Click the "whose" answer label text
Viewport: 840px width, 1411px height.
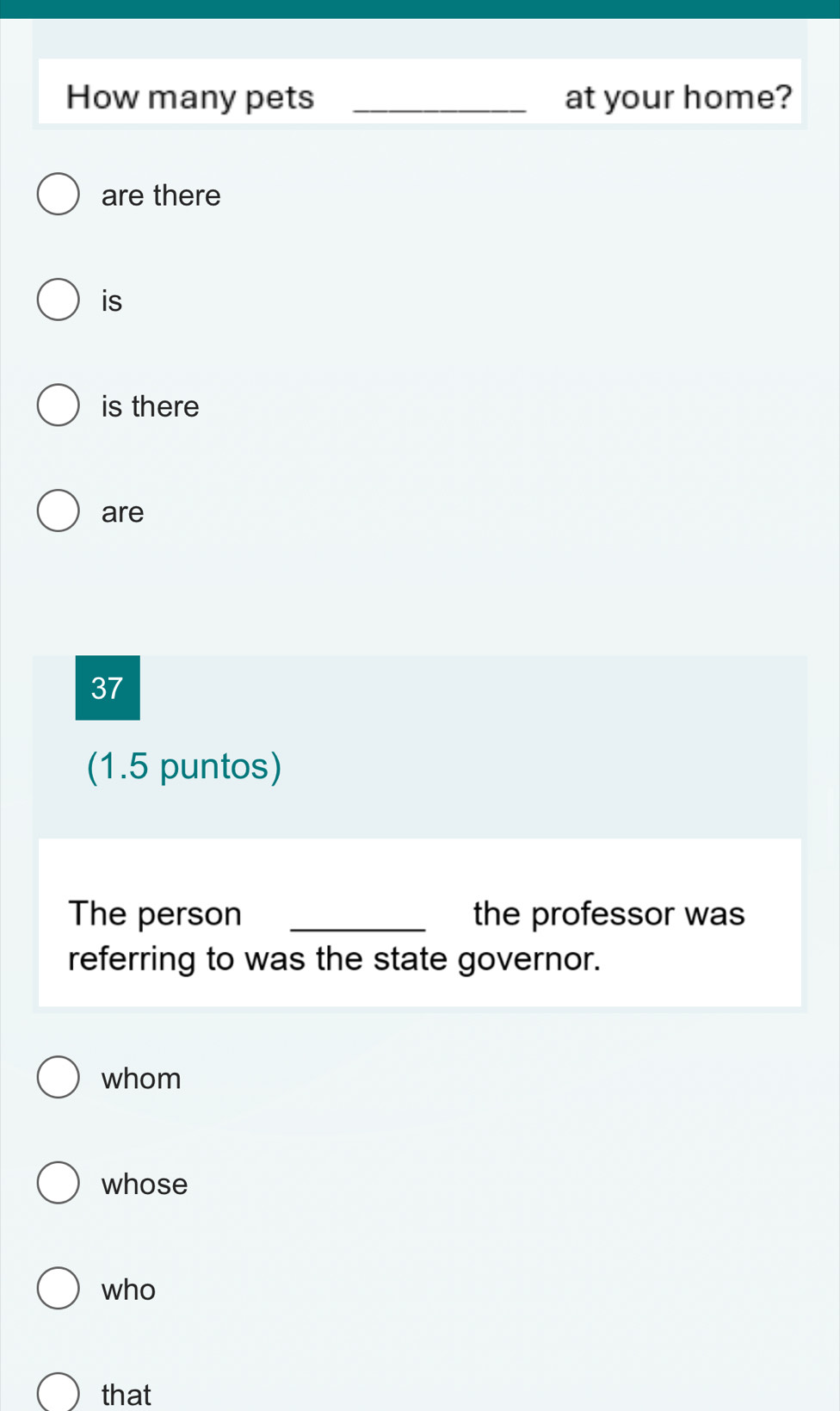click(145, 1184)
